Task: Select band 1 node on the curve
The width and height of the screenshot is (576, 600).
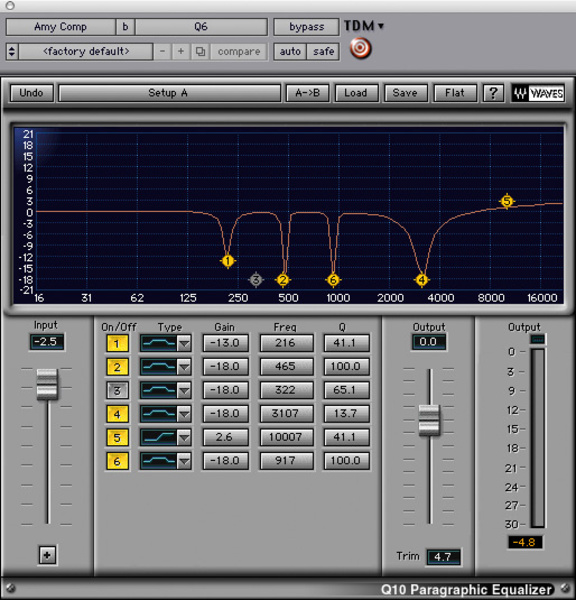Action: point(228,261)
